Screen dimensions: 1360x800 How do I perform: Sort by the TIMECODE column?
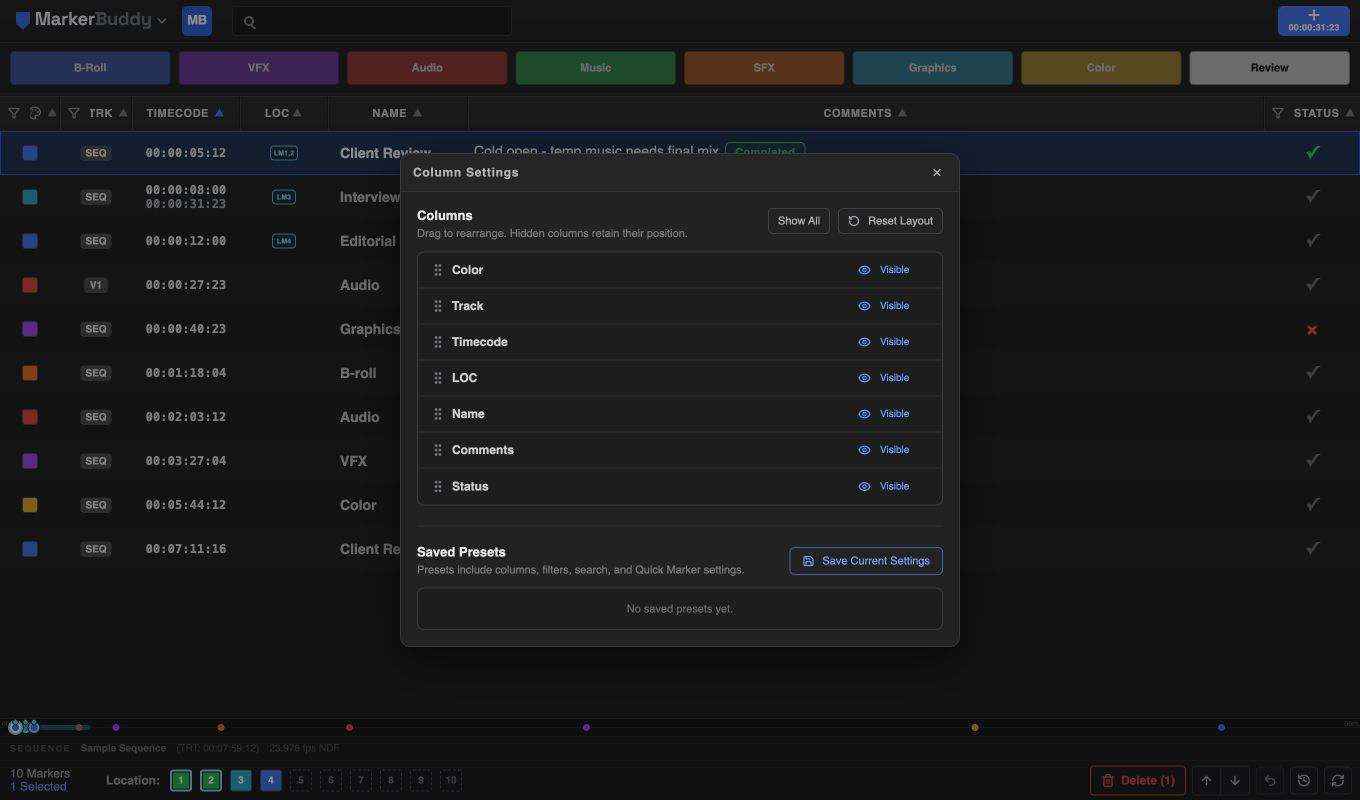pos(185,113)
